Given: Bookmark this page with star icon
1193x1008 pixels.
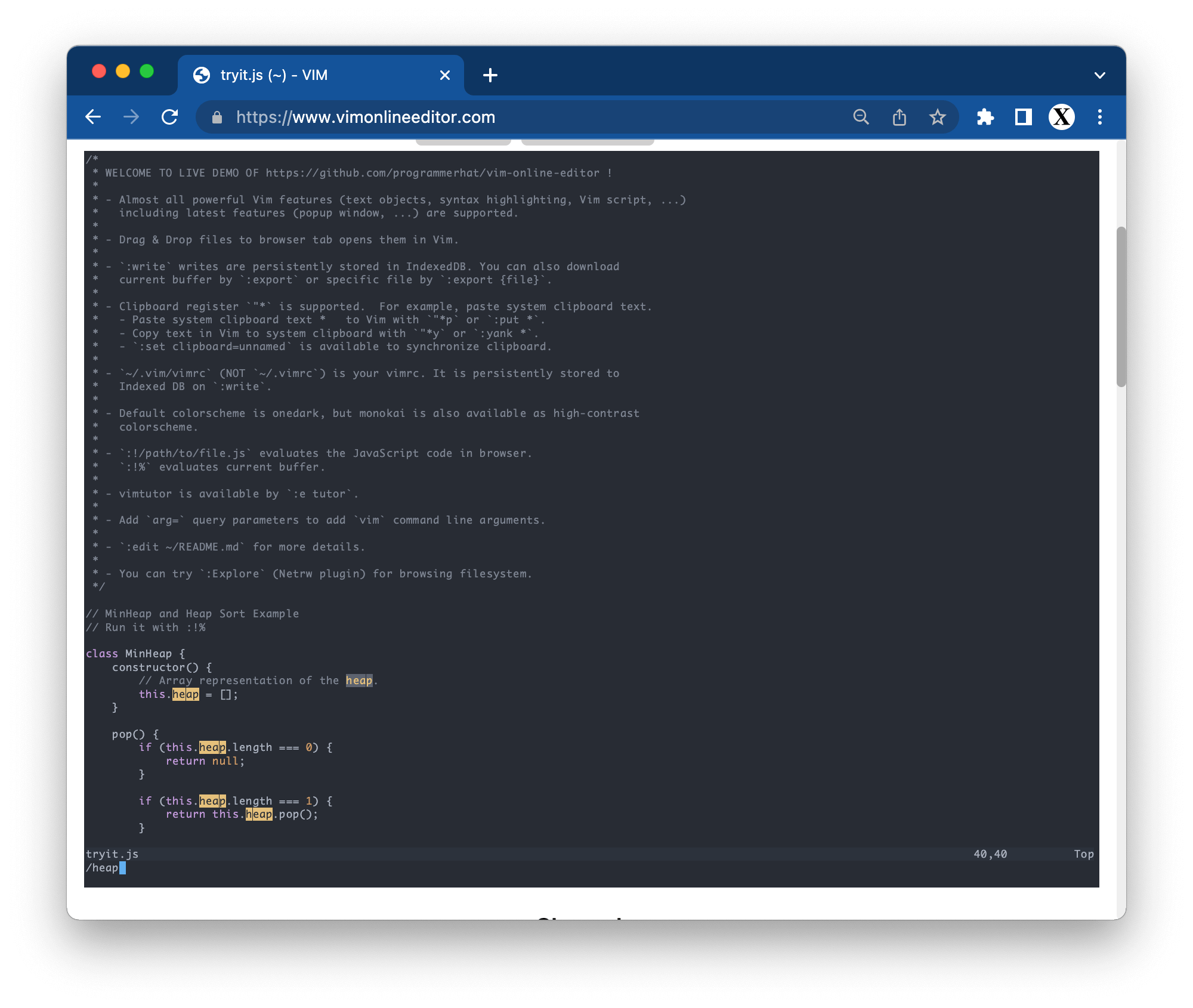Looking at the screenshot, I should [x=937, y=117].
